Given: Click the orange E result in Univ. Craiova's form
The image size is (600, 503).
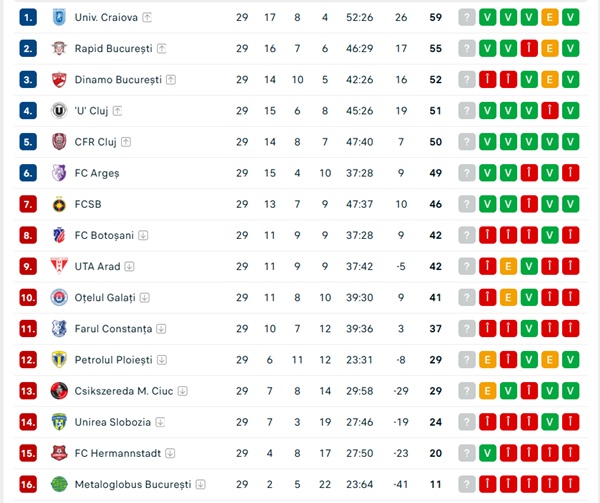Looking at the screenshot, I should pos(550,17).
